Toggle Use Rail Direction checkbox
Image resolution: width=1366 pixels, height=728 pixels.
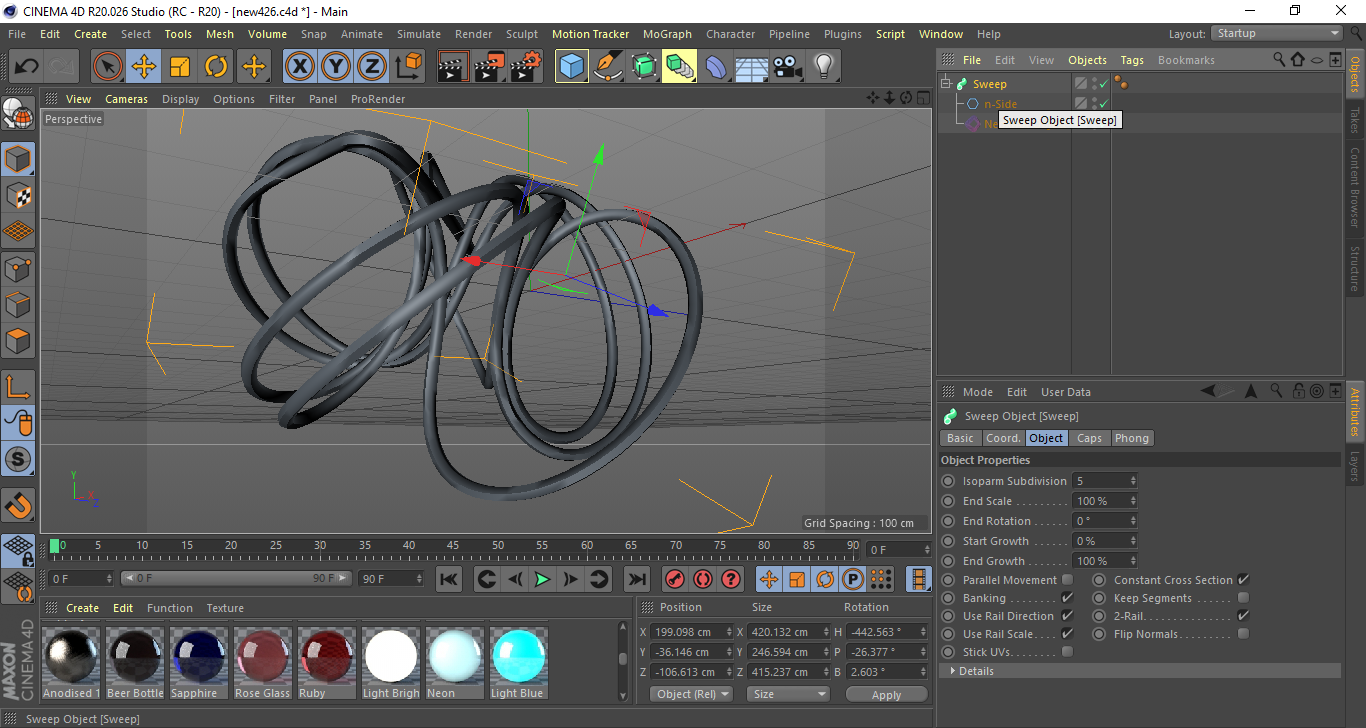click(x=1067, y=616)
